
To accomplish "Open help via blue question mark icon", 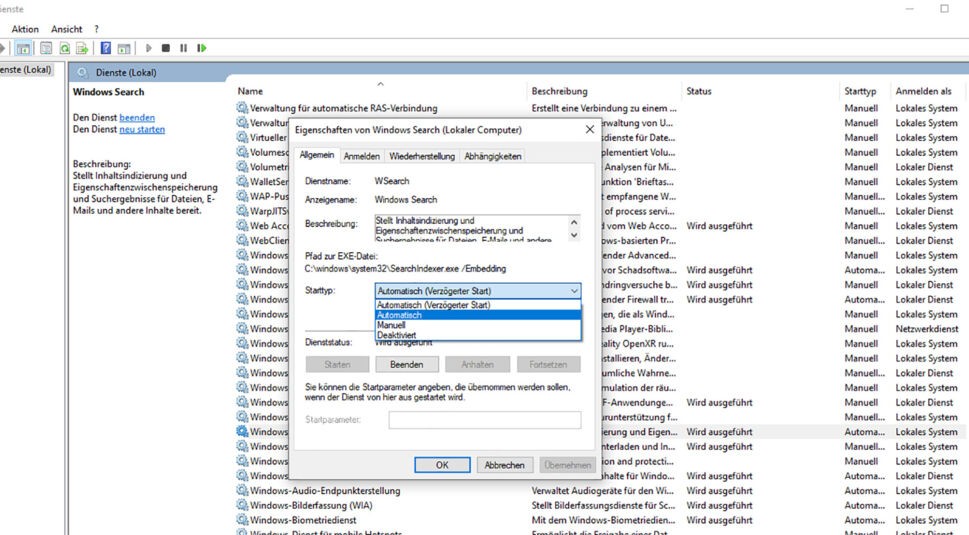I will point(106,48).
